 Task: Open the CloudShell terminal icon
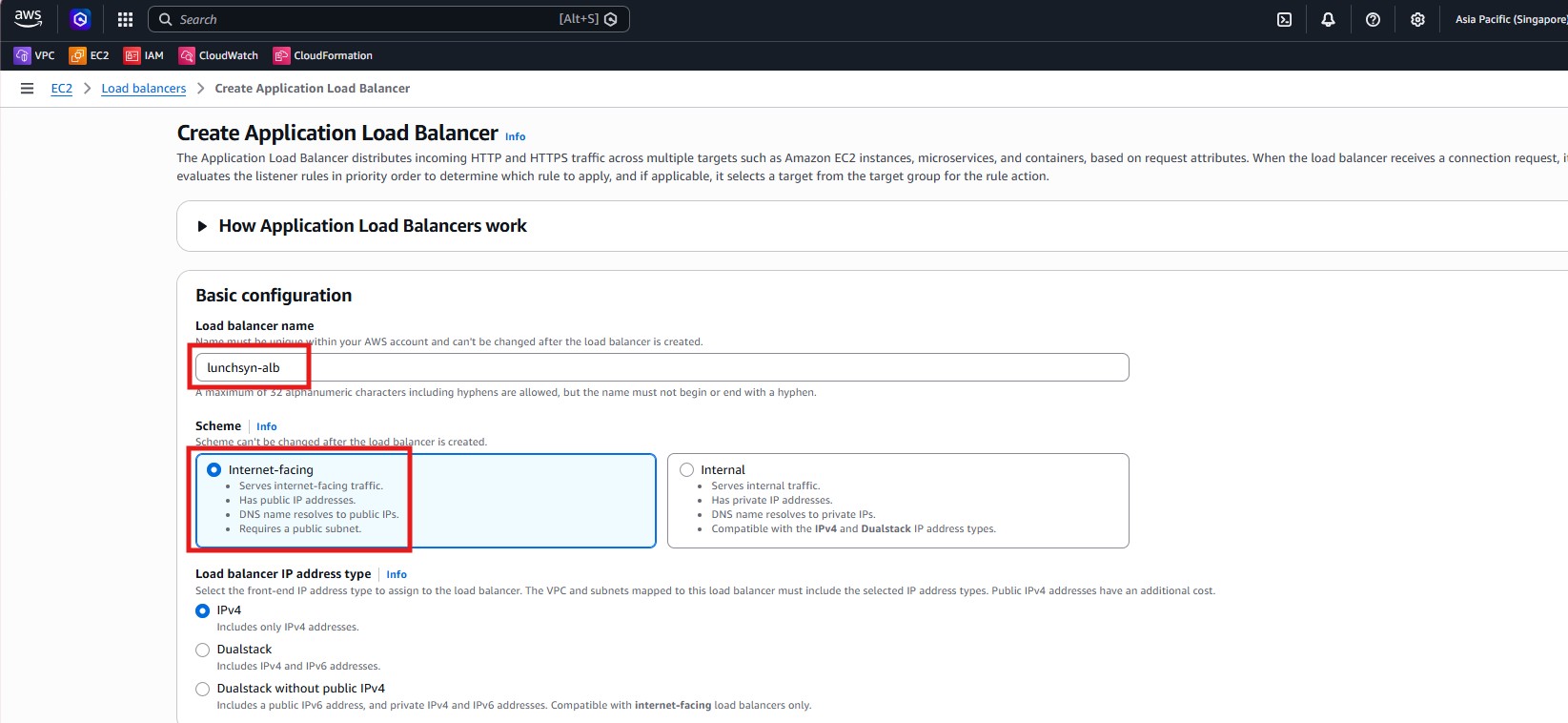coord(1284,19)
